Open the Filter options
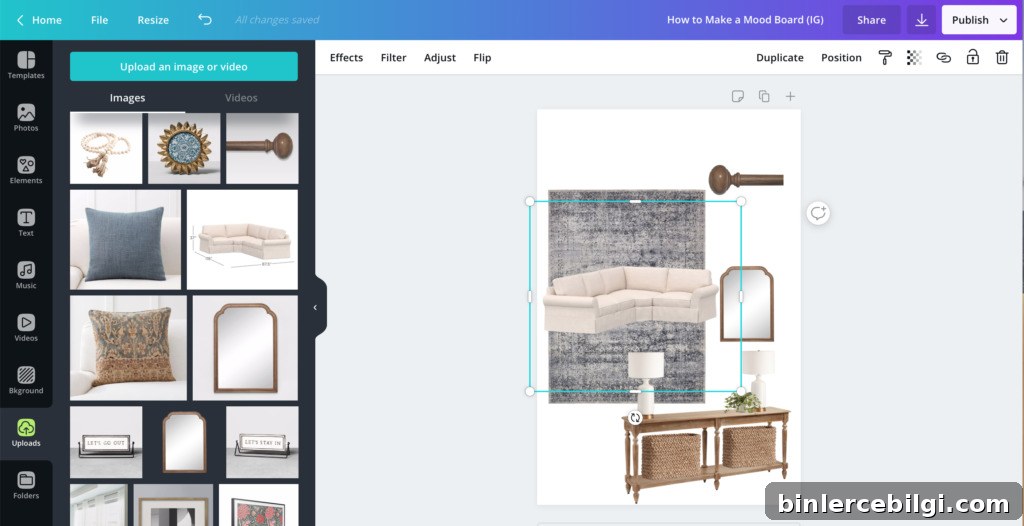Viewport: 1024px width, 526px height. coord(394,58)
